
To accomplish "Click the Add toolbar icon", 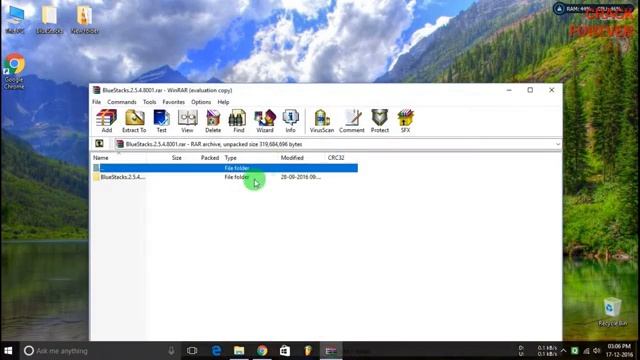I will click(107, 121).
